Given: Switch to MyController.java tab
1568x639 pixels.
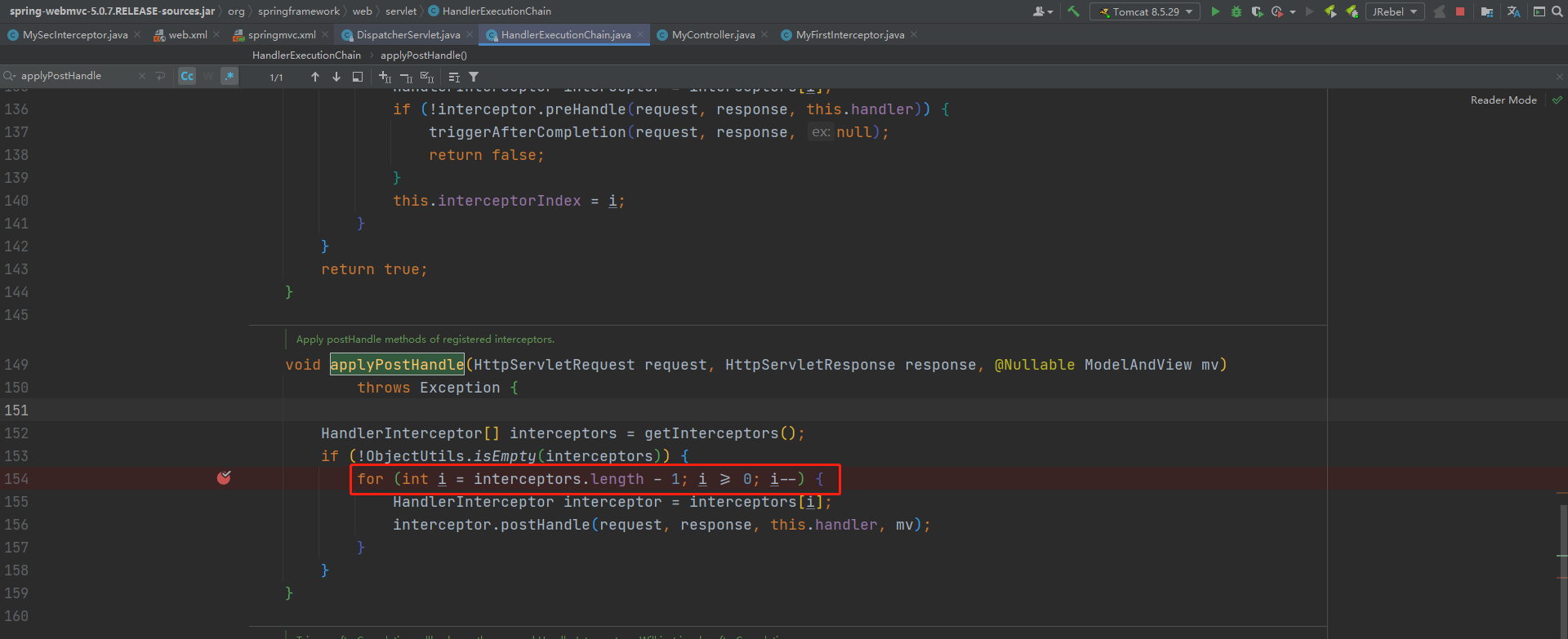Looking at the screenshot, I should pos(713,35).
